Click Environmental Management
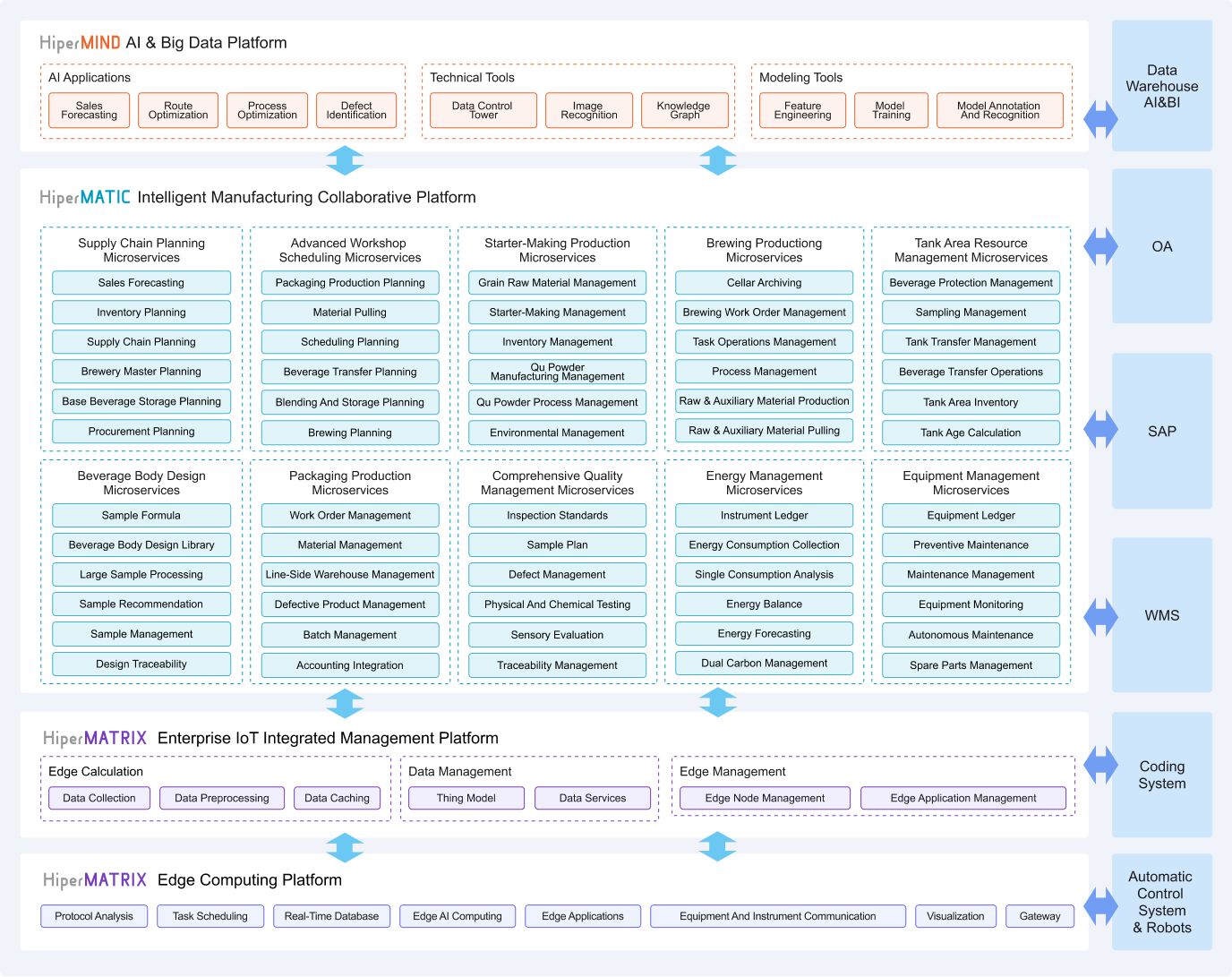 pyautogui.click(x=557, y=433)
